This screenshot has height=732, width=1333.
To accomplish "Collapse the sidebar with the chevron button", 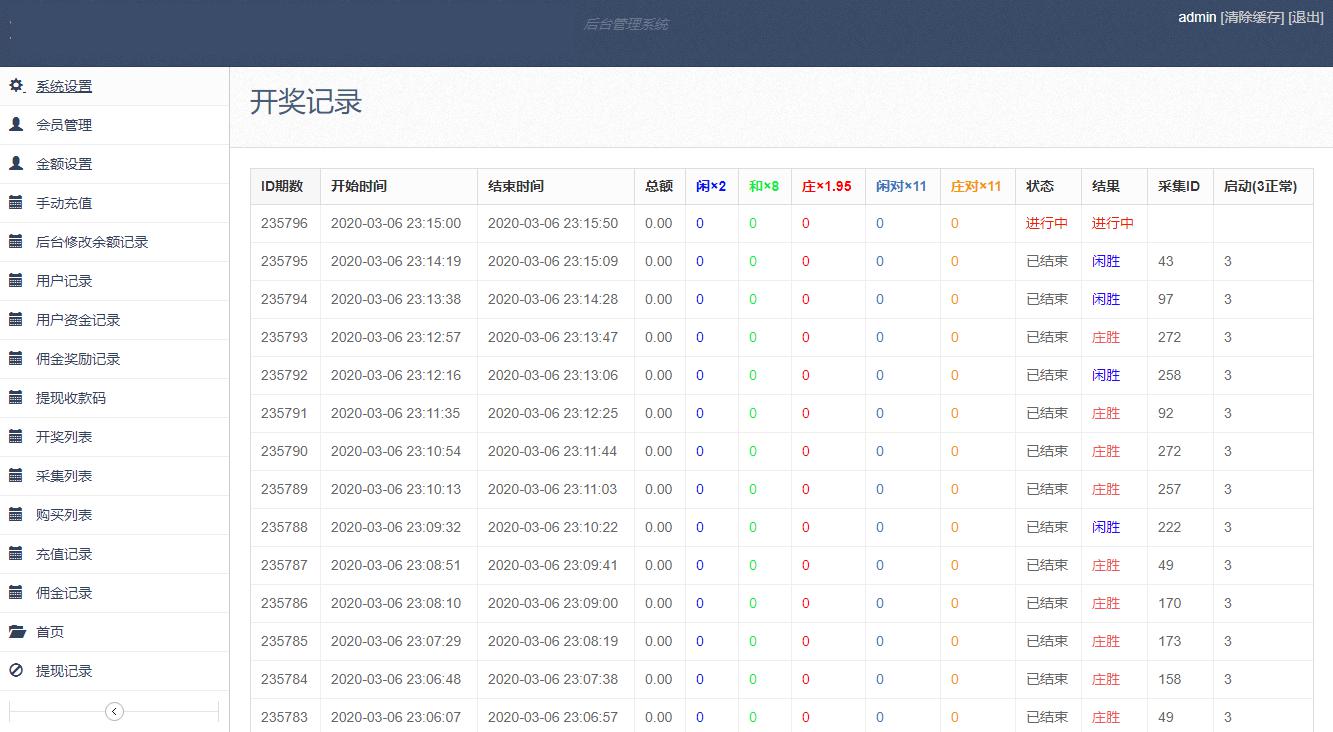I will coord(114,711).
